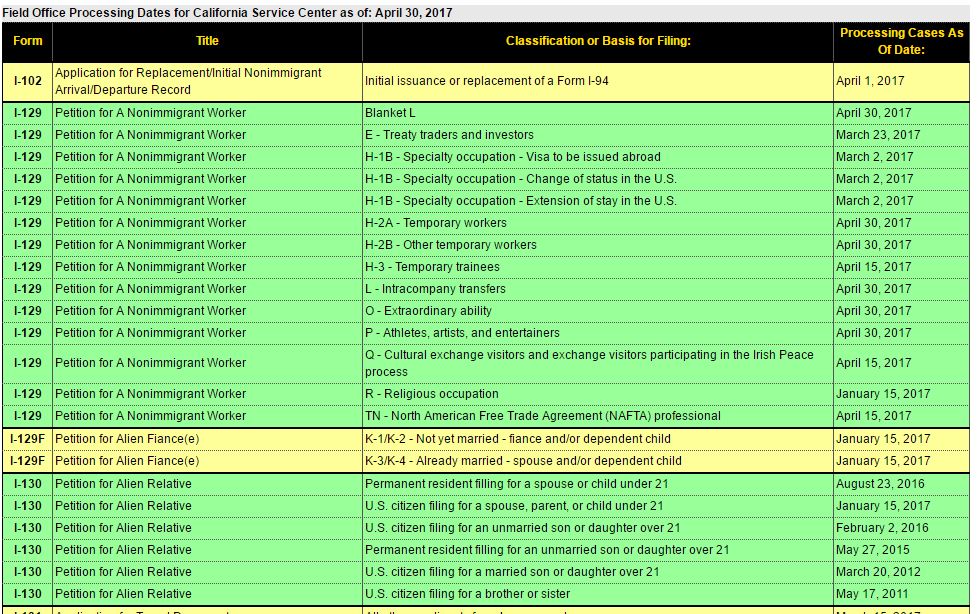
Task: Click the Title column header
Action: tap(207, 41)
